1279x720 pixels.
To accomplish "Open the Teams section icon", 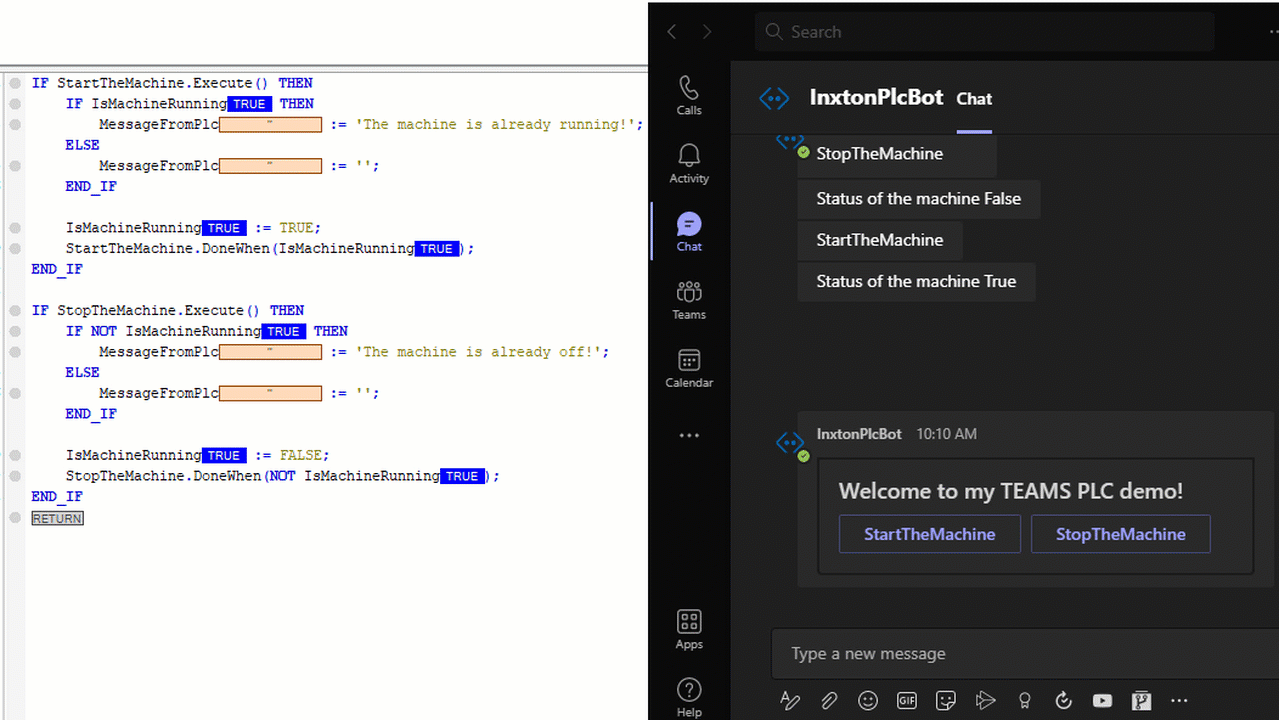I will (x=689, y=300).
